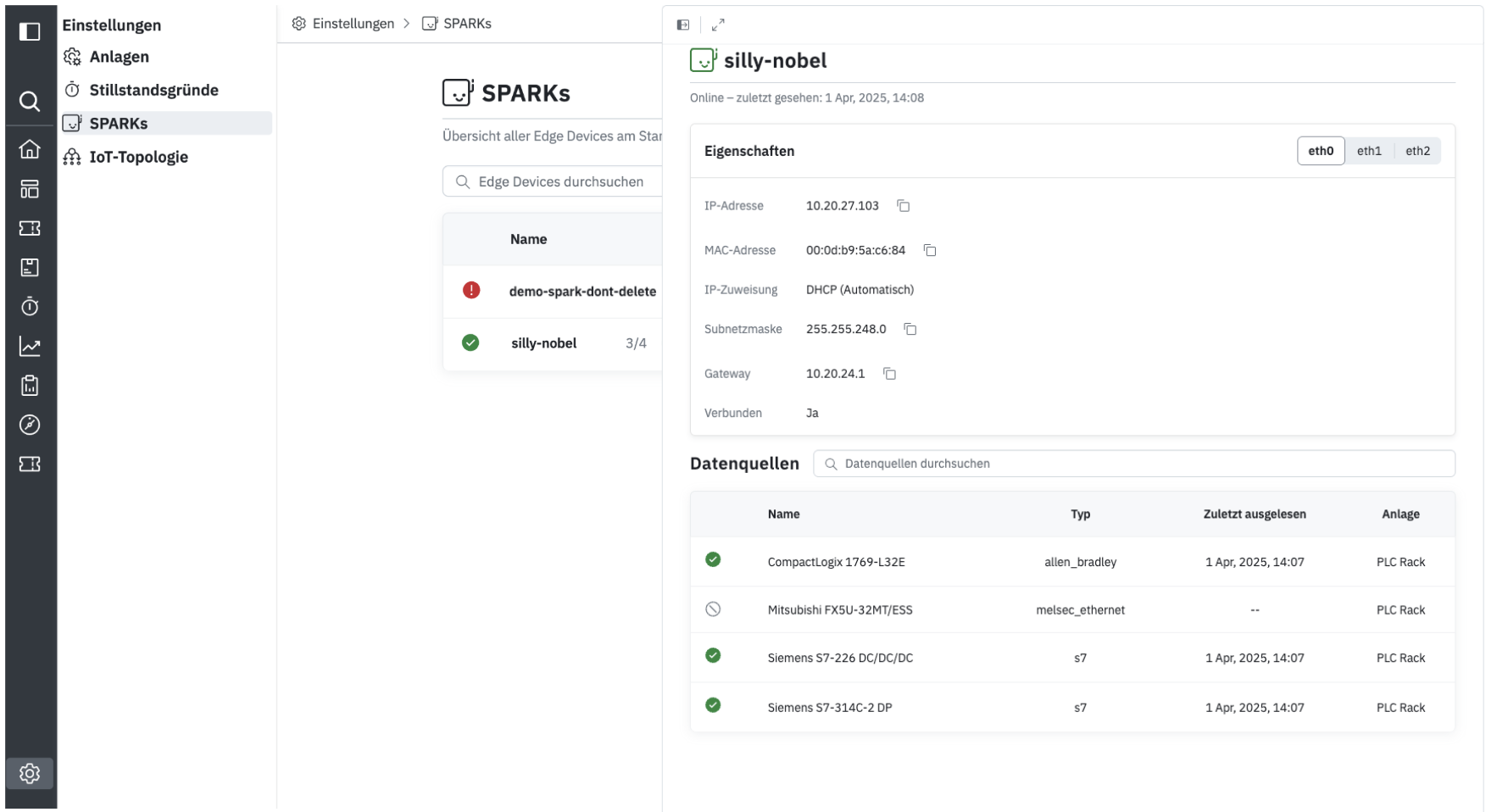This screenshot has height=812, width=1497.
Task: Open Stillstandsgründe settings page
Action: click(x=153, y=90)
